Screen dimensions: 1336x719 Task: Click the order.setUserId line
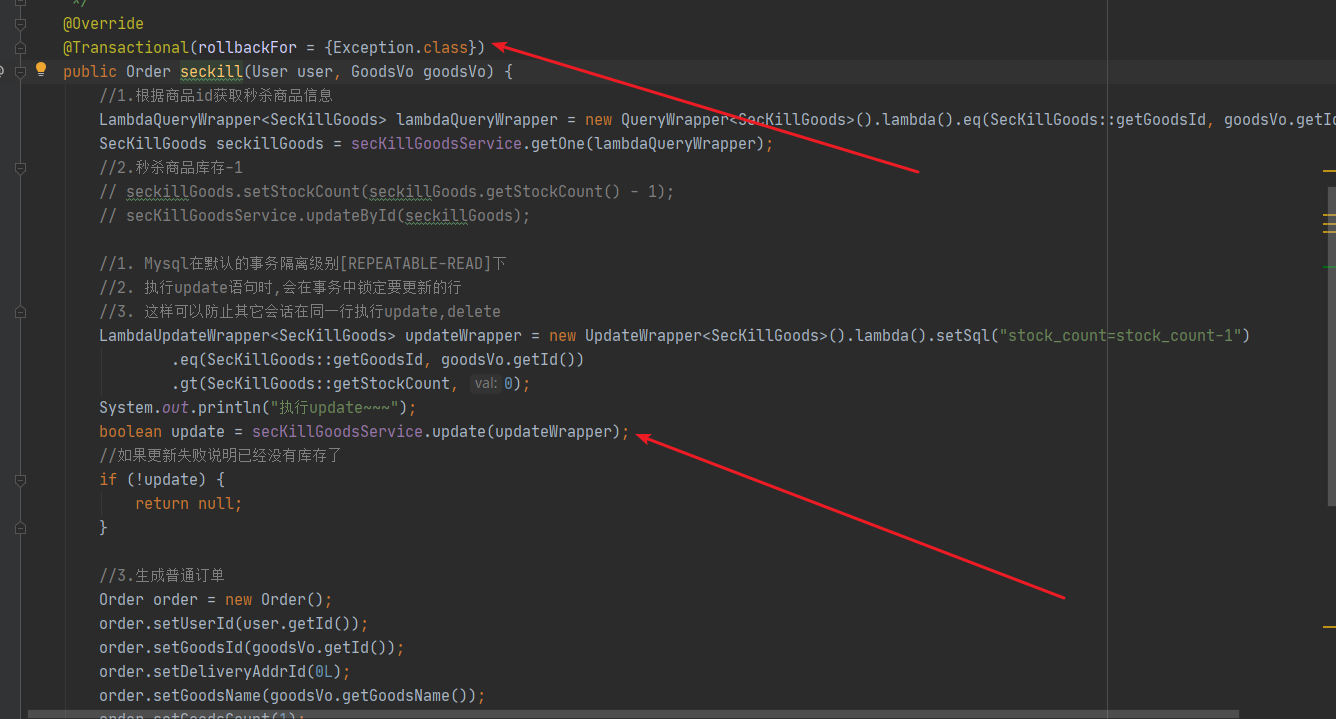[x=234, y=624]
